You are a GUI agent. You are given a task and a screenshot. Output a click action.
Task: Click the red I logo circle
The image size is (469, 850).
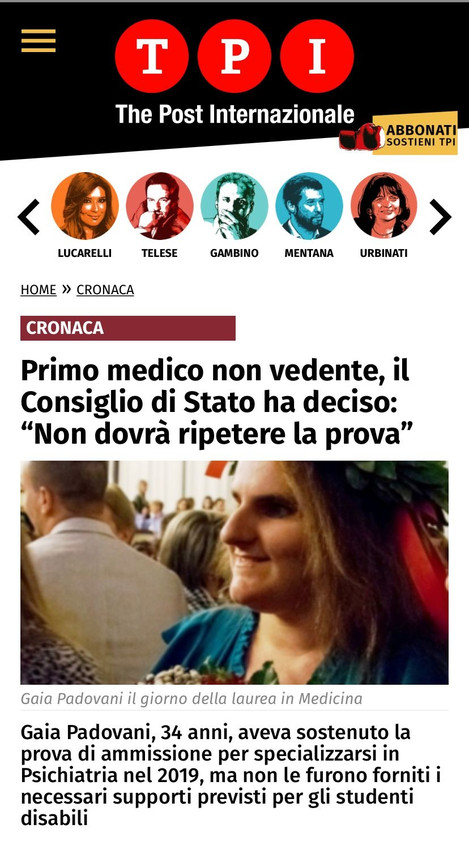click(x=317, y=56)
